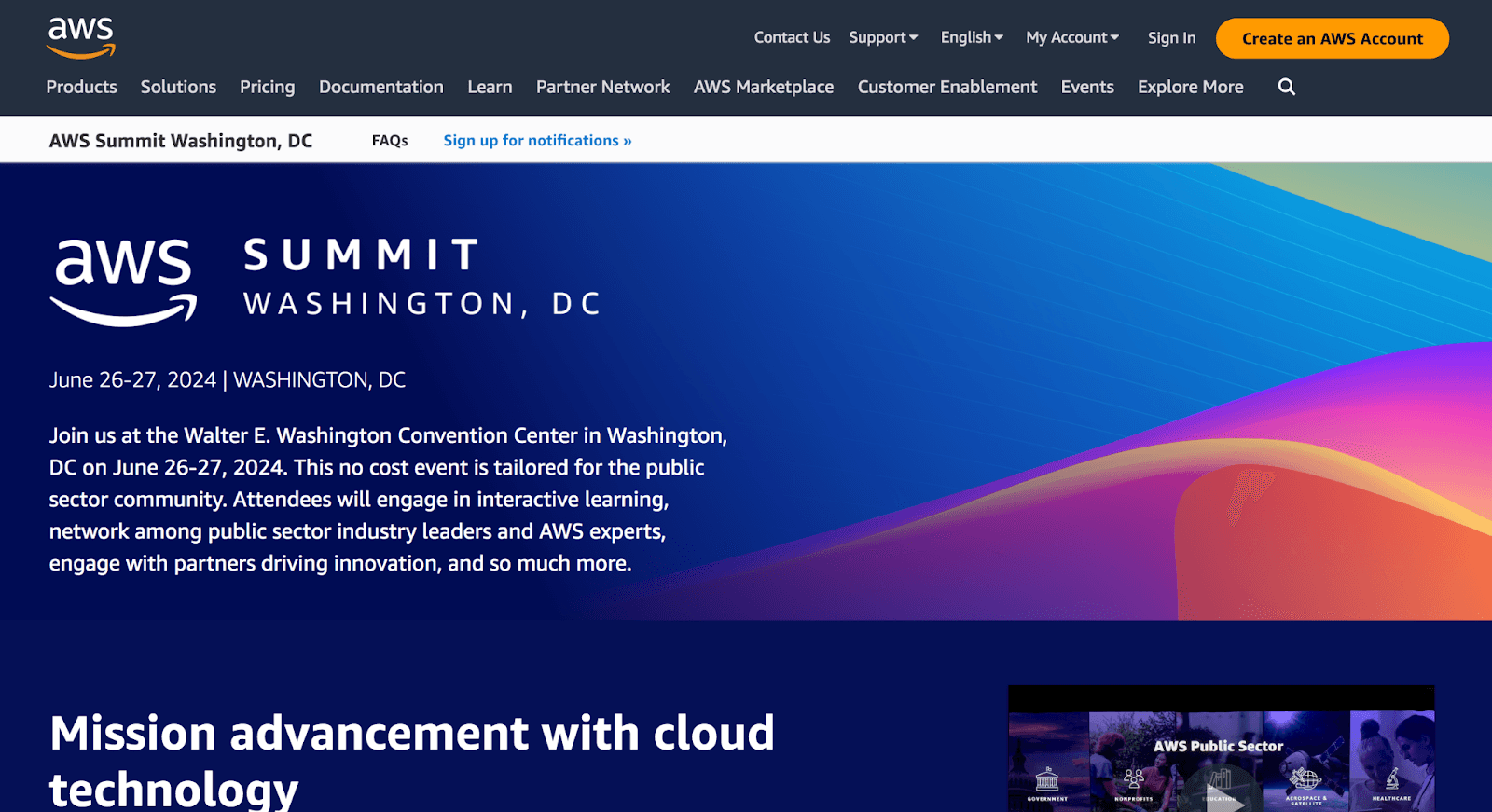Click the date line June 26-27, 2024
The image size is (1492, 812).
228,379
